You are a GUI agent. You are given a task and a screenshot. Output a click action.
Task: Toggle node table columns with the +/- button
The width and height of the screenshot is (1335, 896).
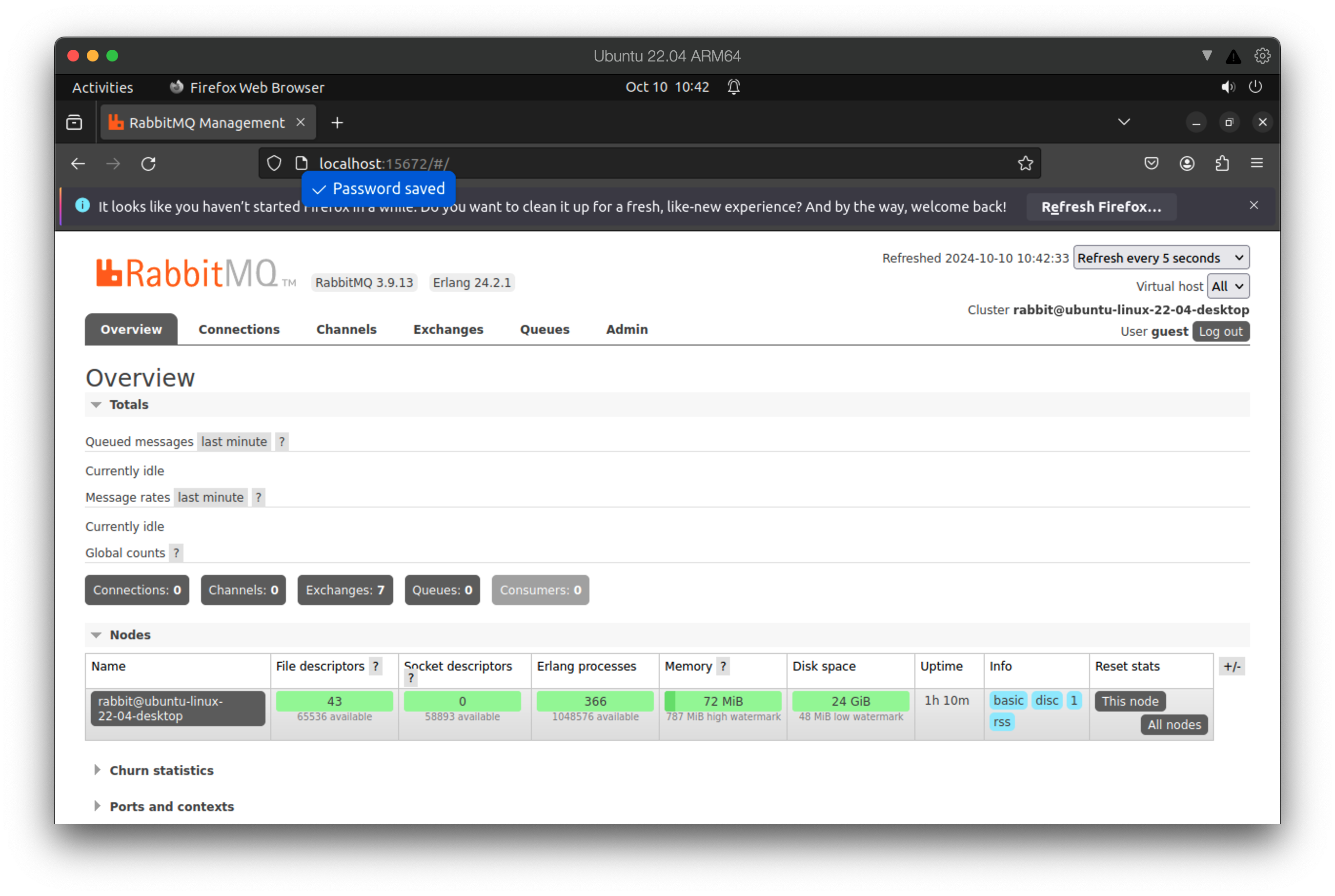[1232, 666]
